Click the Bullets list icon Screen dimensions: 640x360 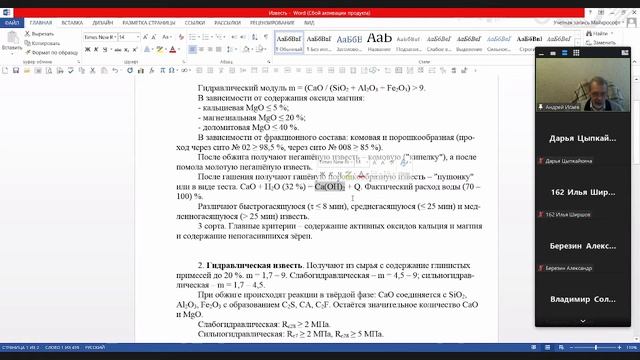(193, 37)
